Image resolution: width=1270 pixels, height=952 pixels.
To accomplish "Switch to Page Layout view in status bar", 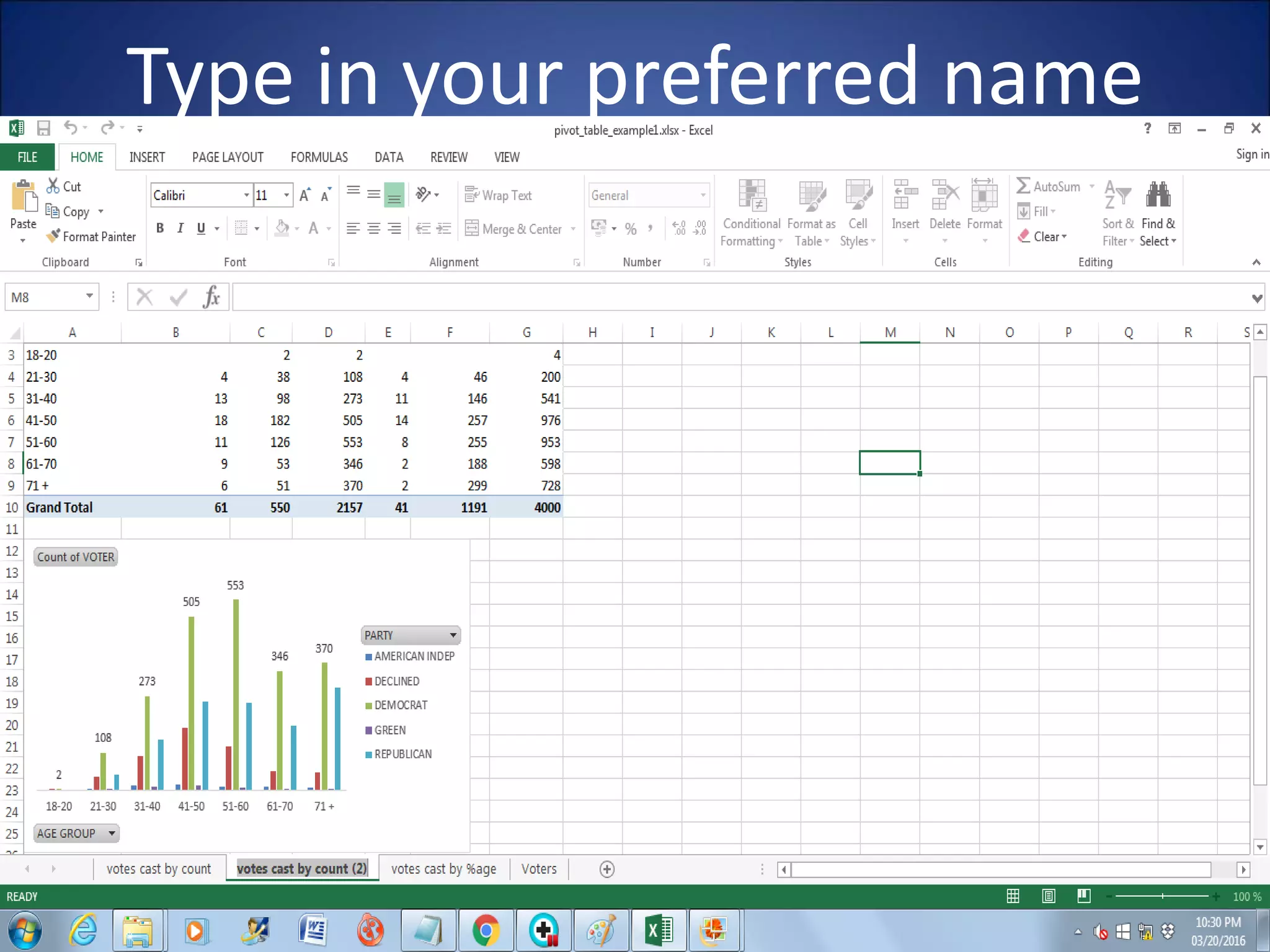I will coord(1049,896).
